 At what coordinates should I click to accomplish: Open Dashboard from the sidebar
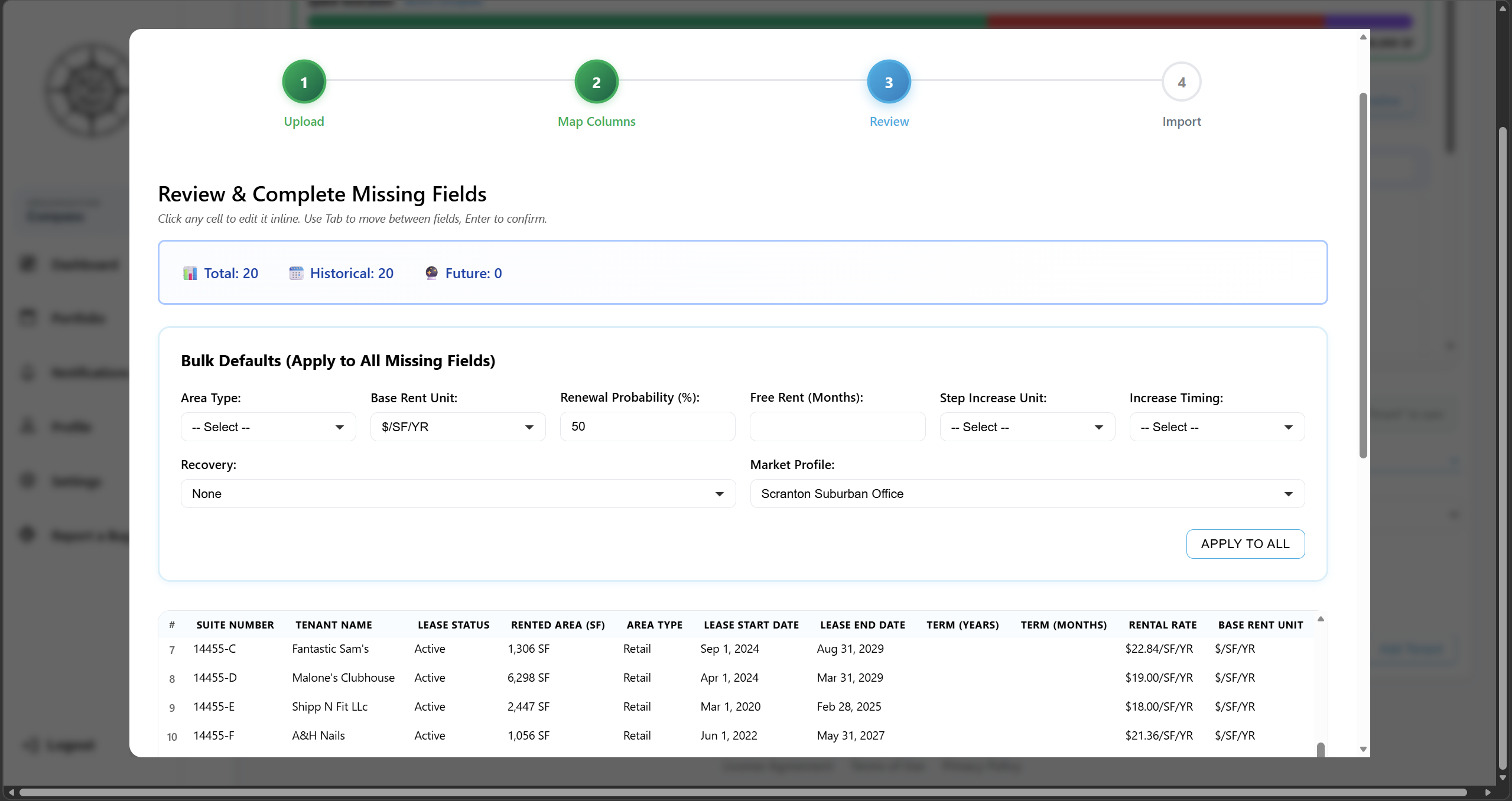pyautogui.click(x=28, y=263)
